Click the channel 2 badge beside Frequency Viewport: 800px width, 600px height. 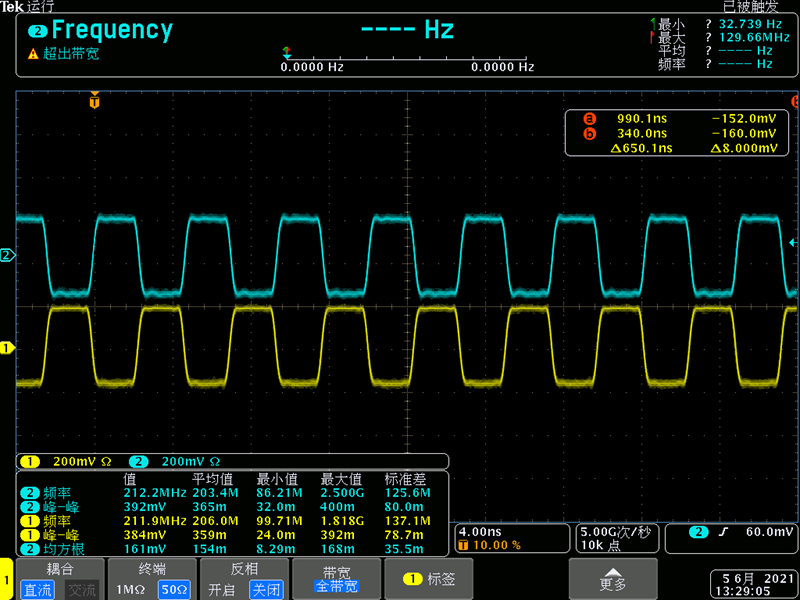pos(38,31)
